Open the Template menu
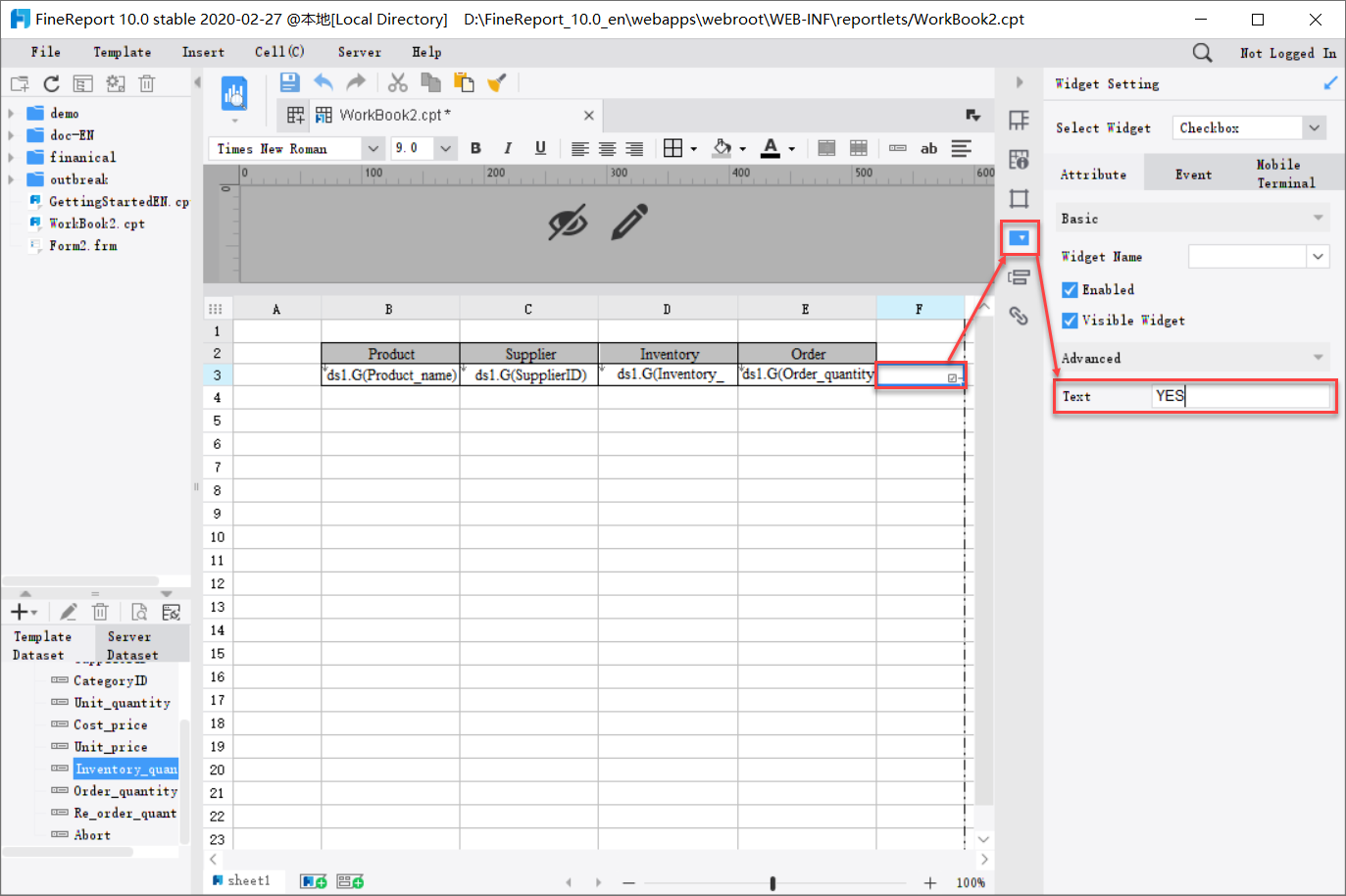 (x=123, y=53)
